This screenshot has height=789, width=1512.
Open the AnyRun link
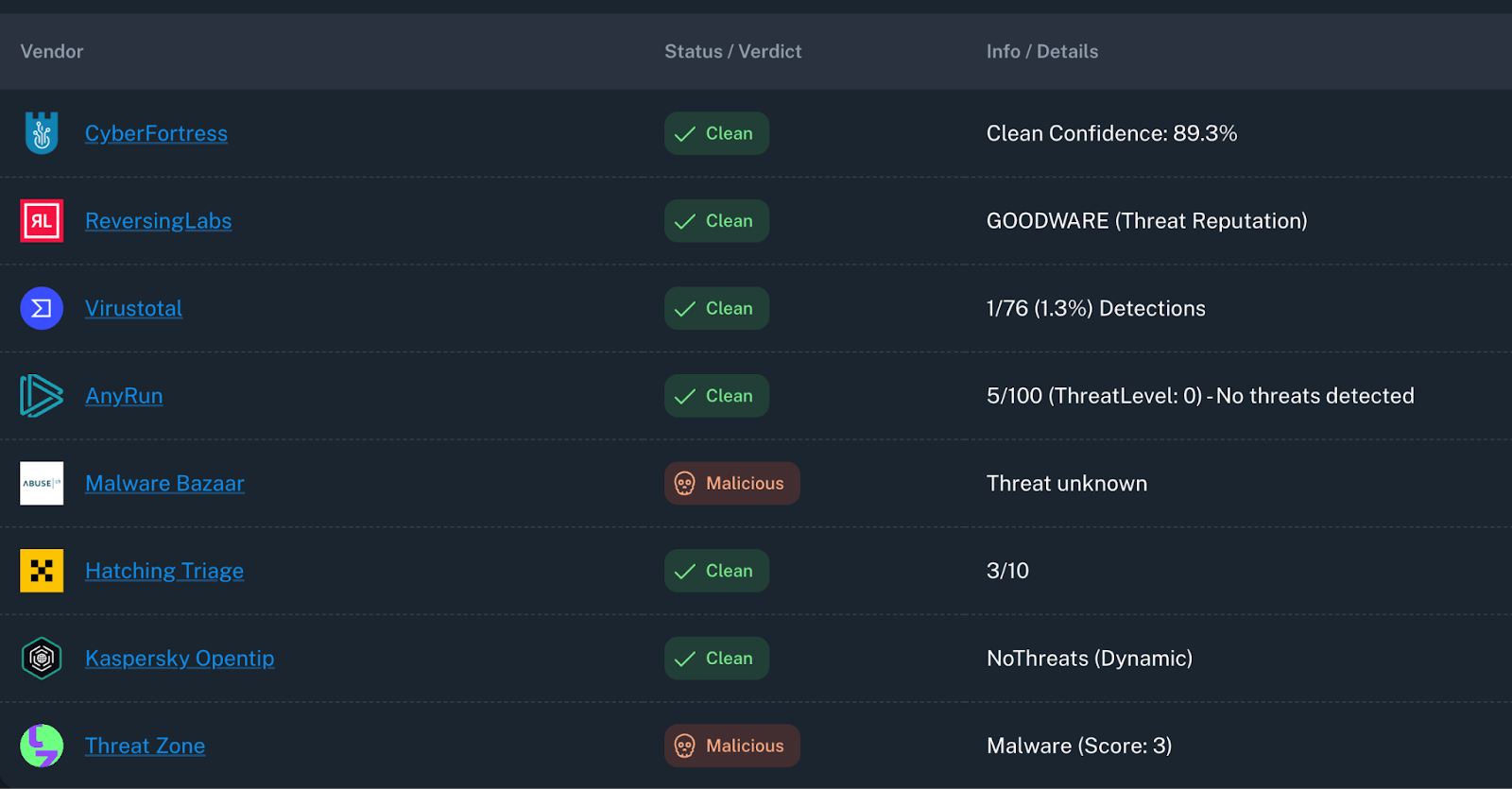[124, 396]
